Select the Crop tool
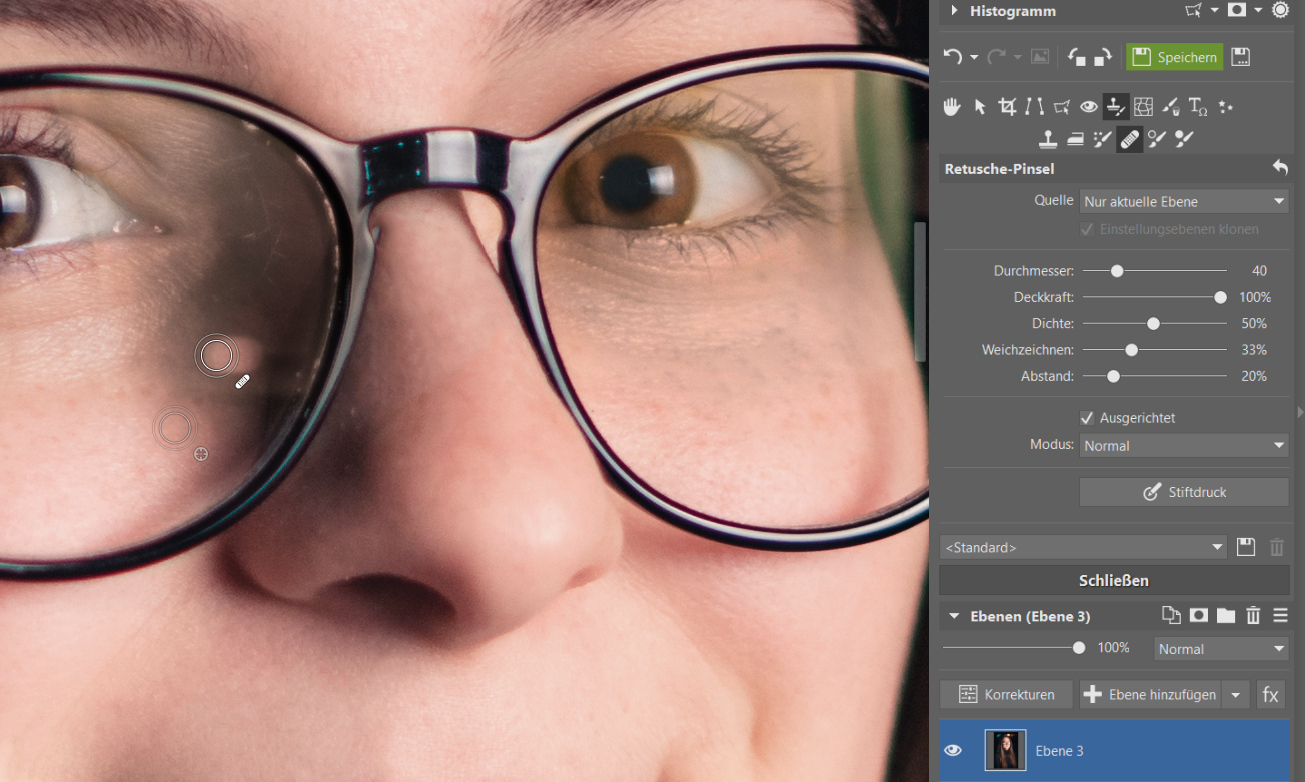 tap(1007, 106)
